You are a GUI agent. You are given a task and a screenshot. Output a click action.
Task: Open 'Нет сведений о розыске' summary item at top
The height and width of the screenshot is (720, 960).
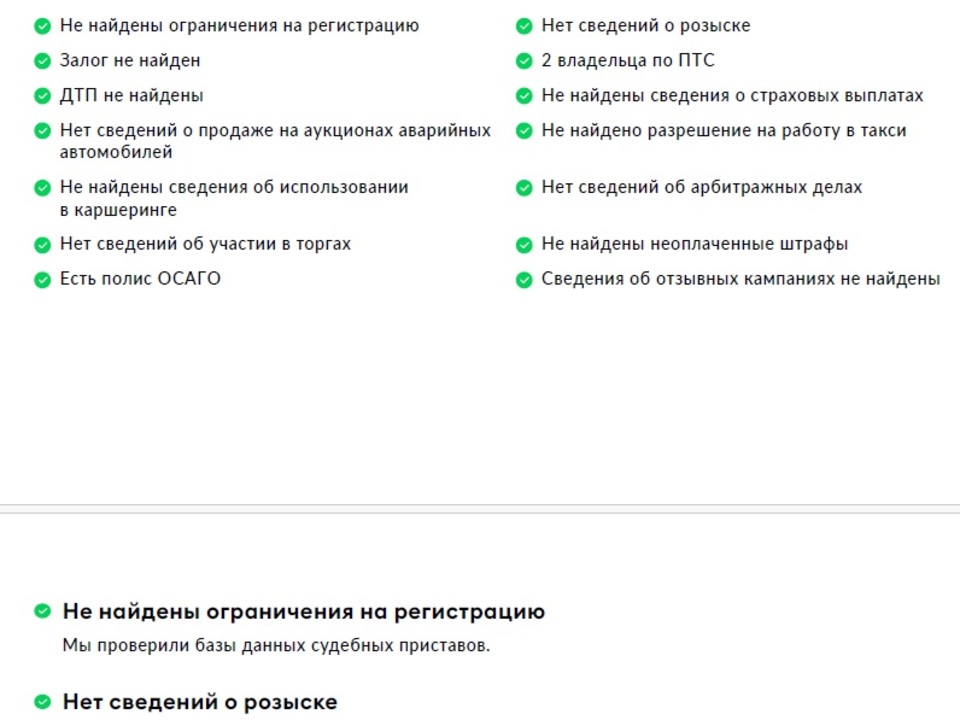pos(645,26)
